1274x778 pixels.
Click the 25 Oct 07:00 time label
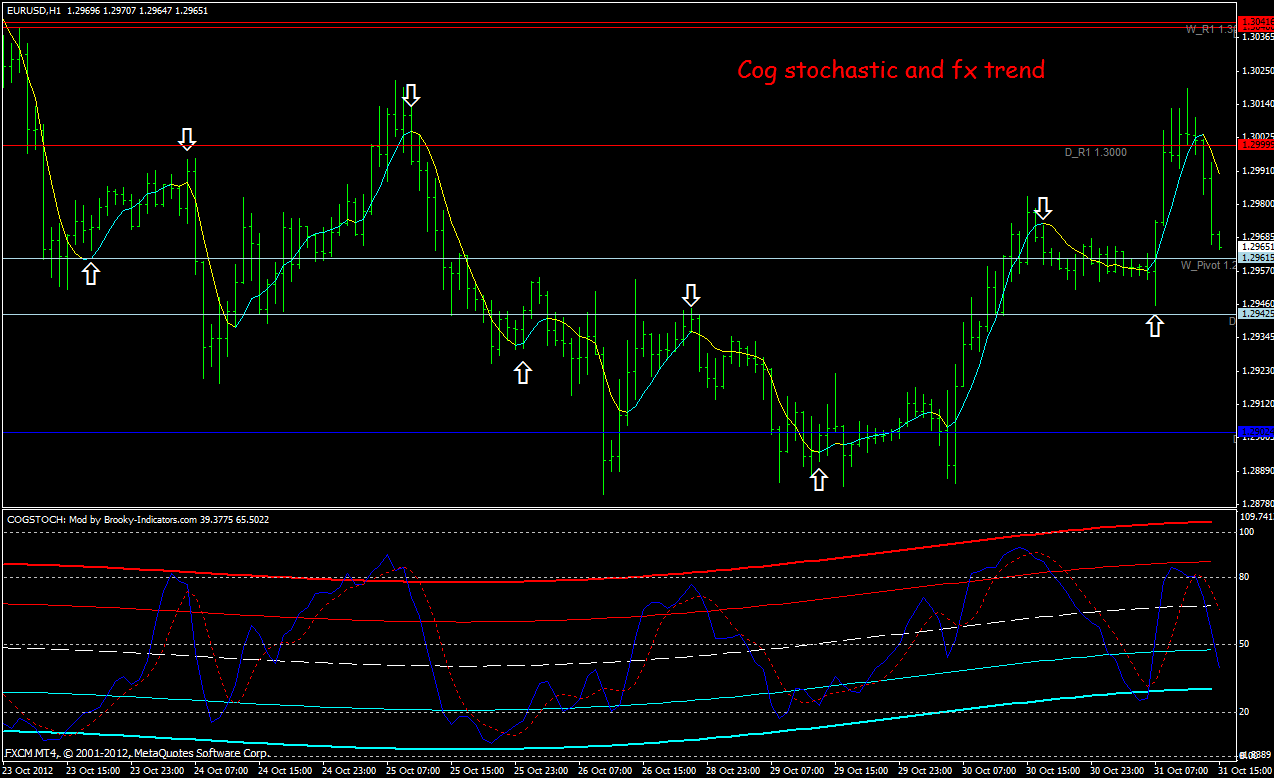pos(415,771)
